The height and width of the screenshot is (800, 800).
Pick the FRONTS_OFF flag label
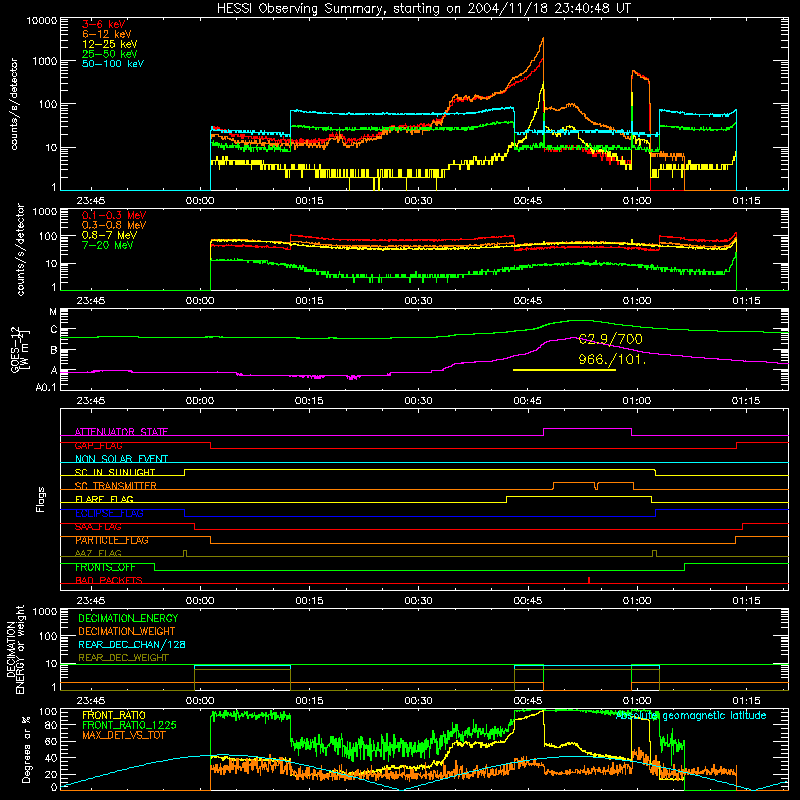pos(105,567)
